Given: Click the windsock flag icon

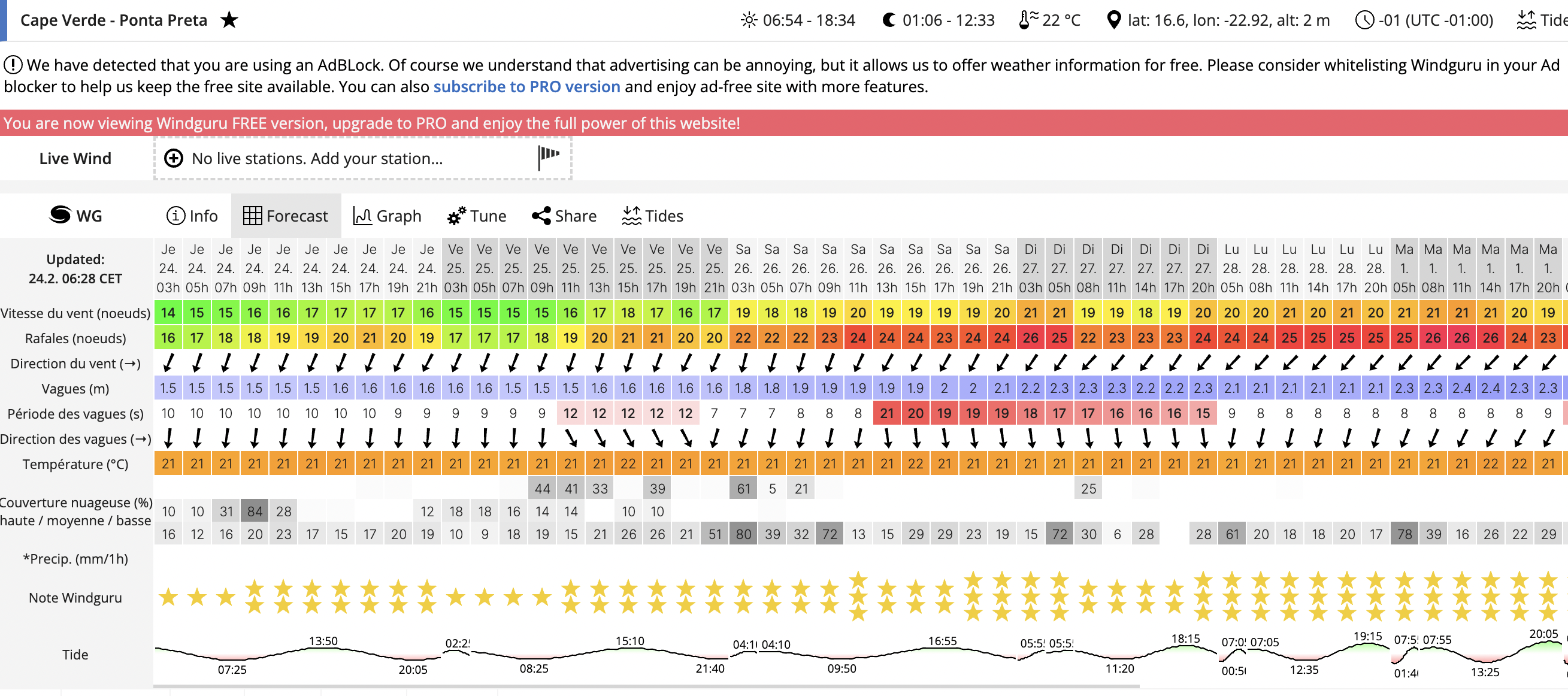Looking at the screenshot, I should [549, 157].
